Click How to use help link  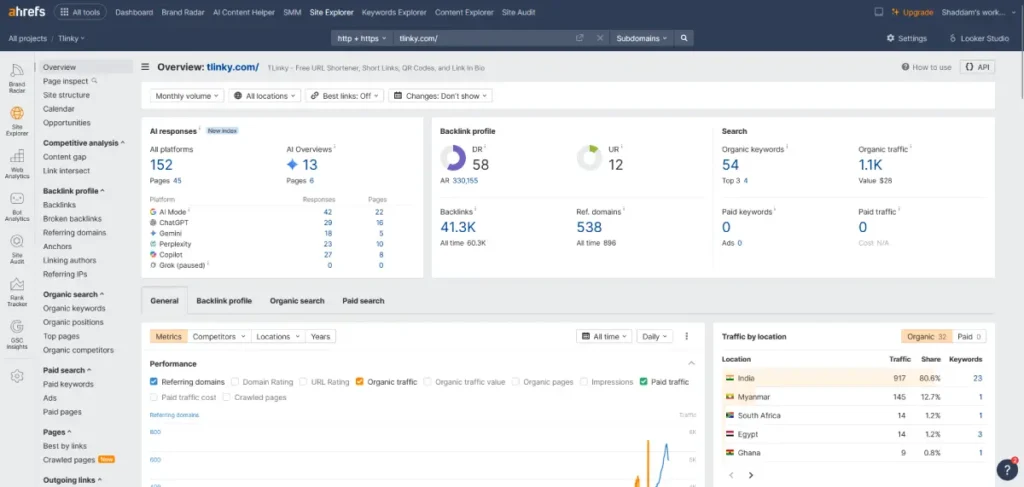(926, 67)
